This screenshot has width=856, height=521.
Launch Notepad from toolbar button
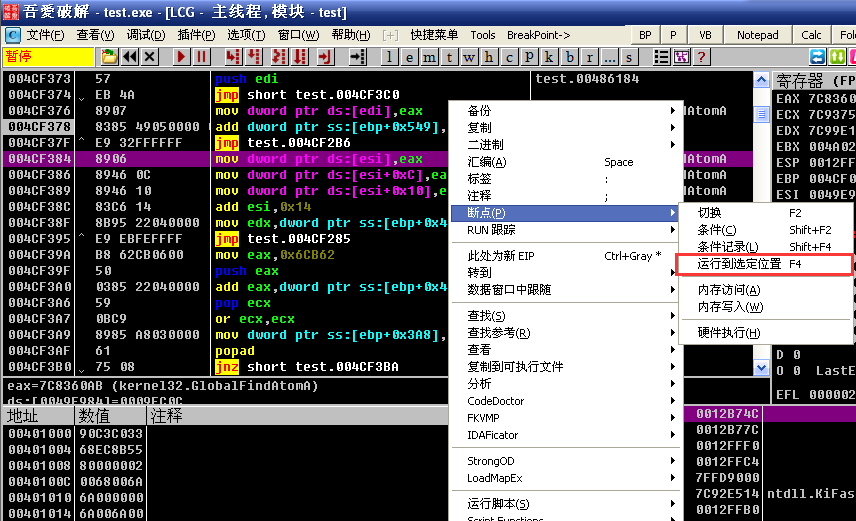757,35
